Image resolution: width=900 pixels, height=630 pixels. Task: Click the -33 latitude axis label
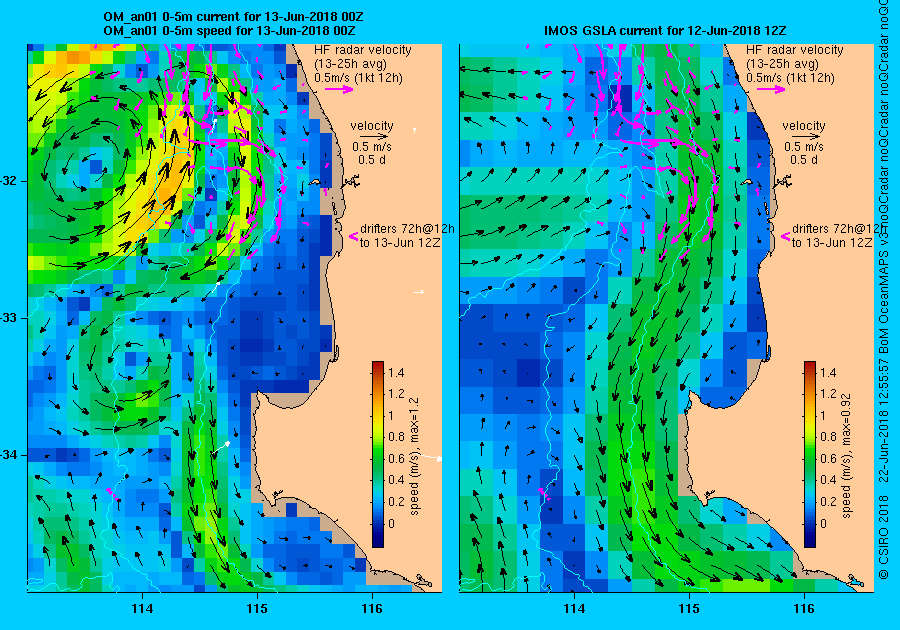(x=10, y=318)
